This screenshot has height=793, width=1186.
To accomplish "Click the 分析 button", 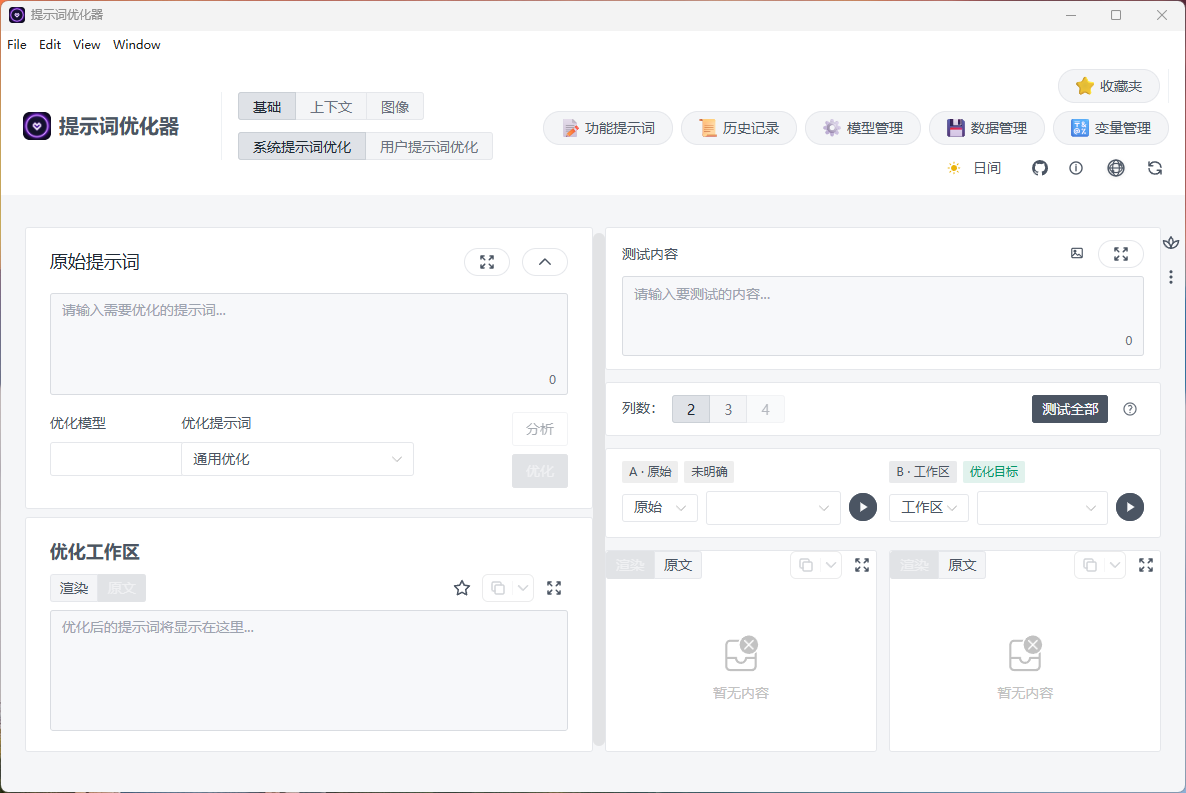I will click(x=540, y=429).
